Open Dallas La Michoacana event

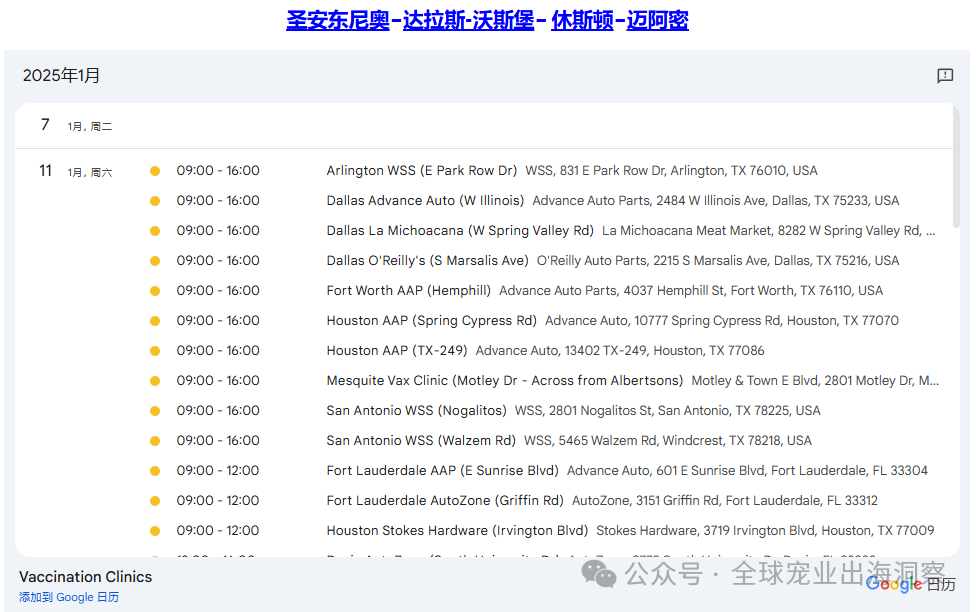tap(460, 231)
